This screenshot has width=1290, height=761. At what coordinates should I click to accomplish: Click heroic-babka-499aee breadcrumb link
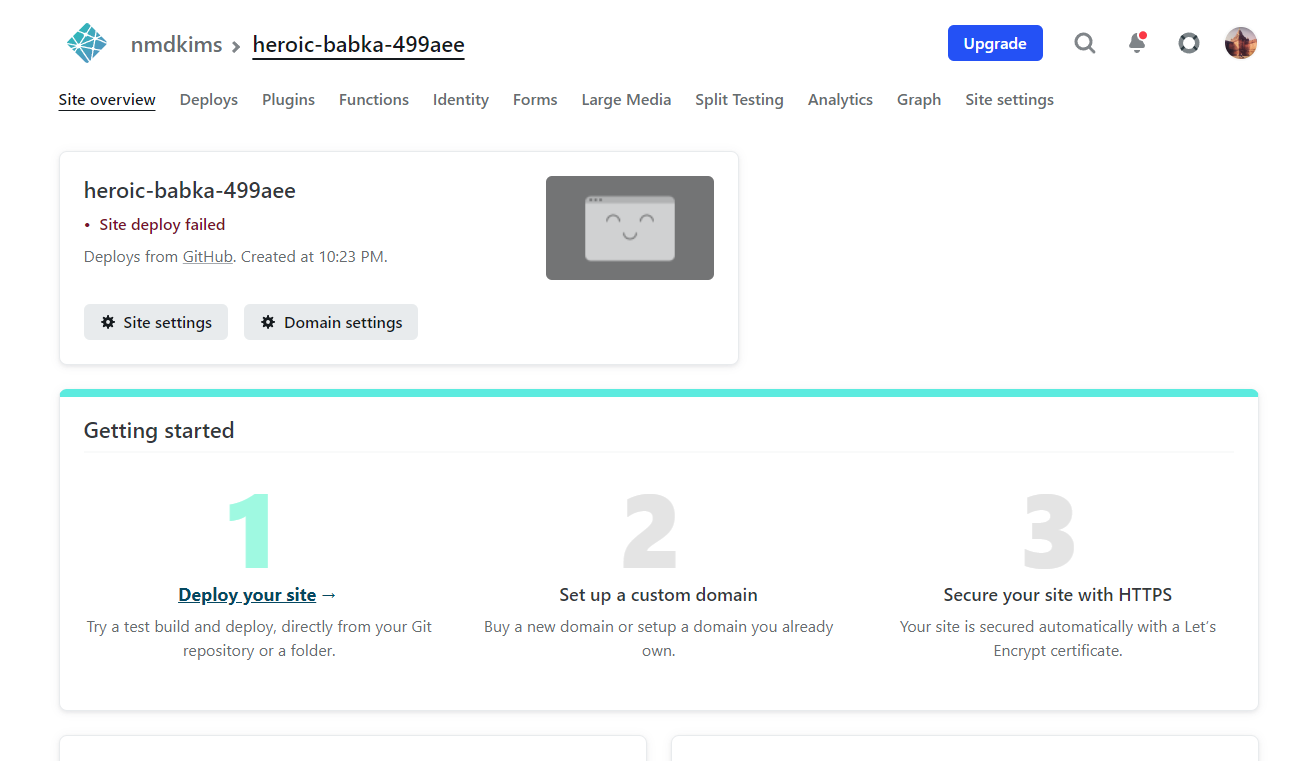(358, 45)
